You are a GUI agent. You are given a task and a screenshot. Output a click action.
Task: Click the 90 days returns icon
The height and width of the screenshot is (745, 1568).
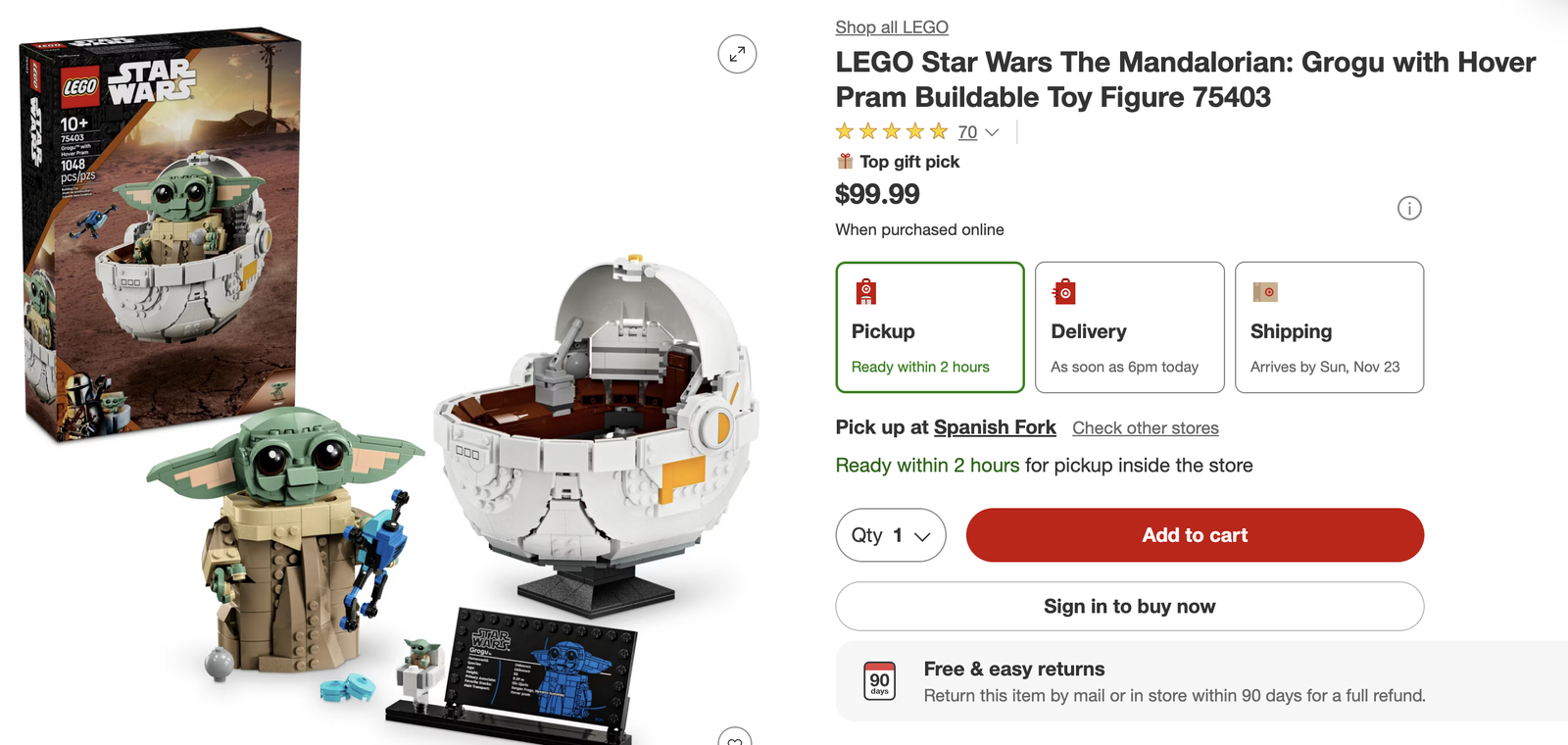click(880, 681)
